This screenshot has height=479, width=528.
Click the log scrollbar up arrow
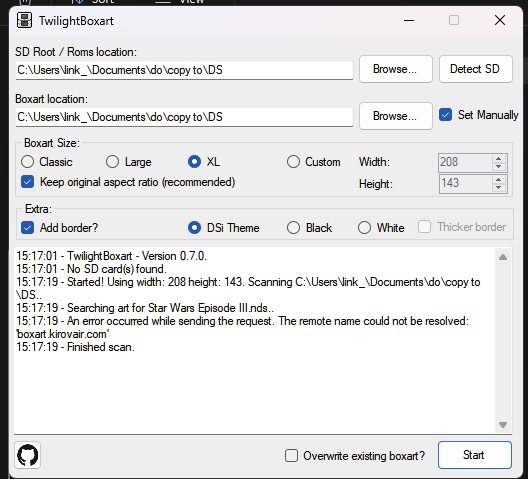(x=503, y=257)
